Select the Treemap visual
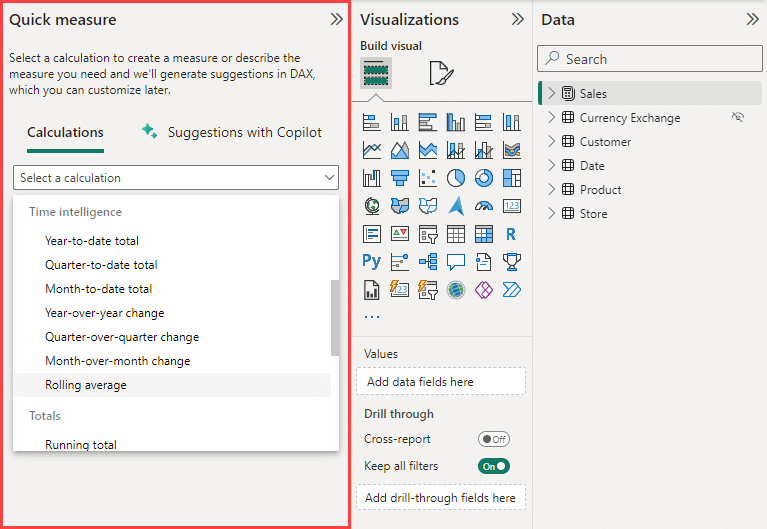767x529 pixels. point(512,178)
